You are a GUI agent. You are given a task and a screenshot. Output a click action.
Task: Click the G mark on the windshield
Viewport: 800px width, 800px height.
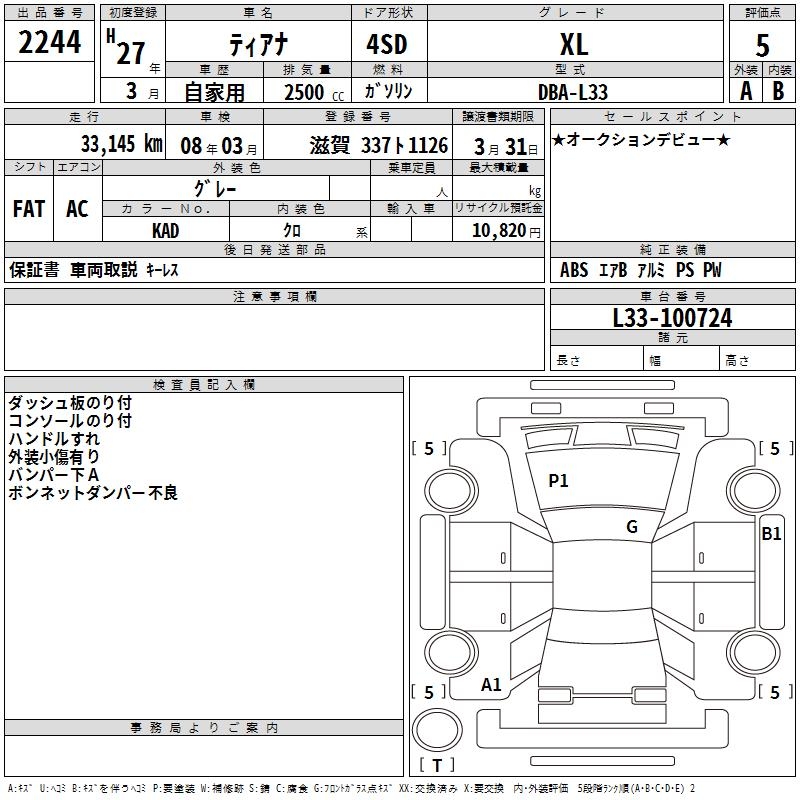631,527
